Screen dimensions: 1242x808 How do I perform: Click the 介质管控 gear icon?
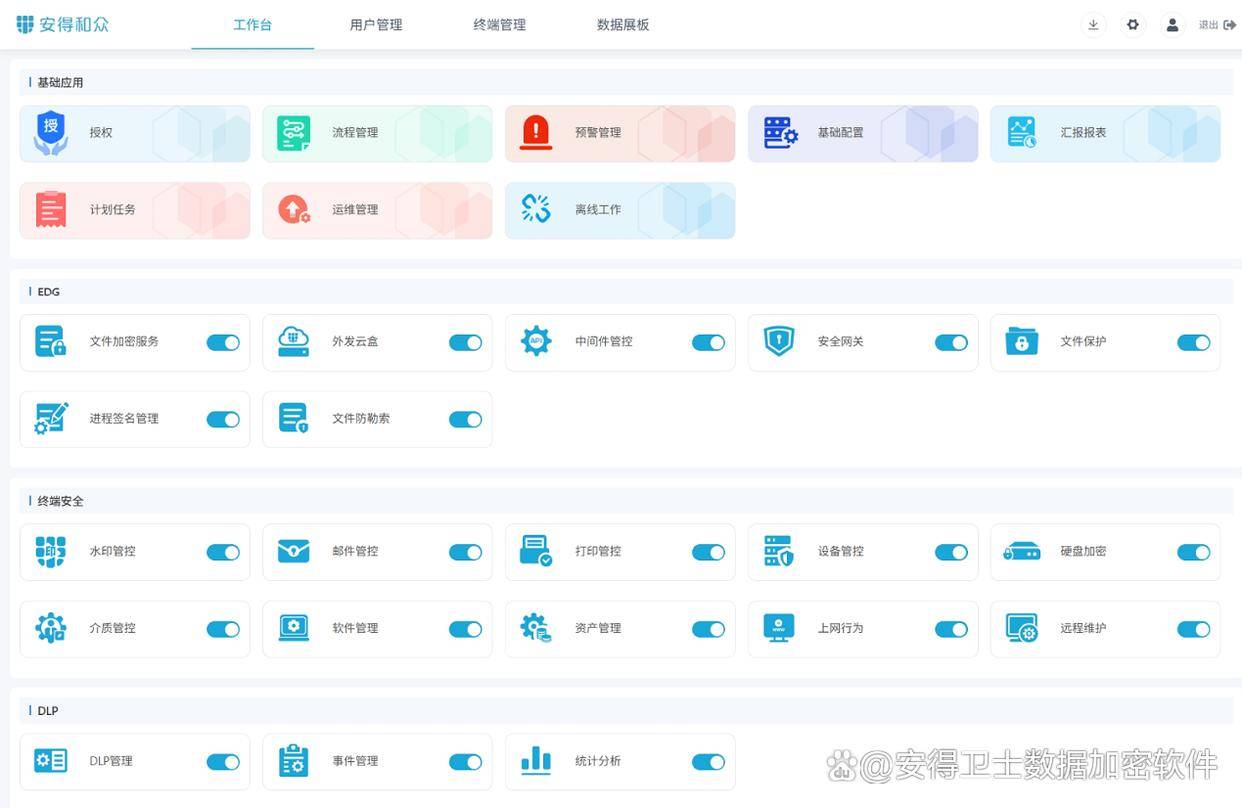click(51, 629)
